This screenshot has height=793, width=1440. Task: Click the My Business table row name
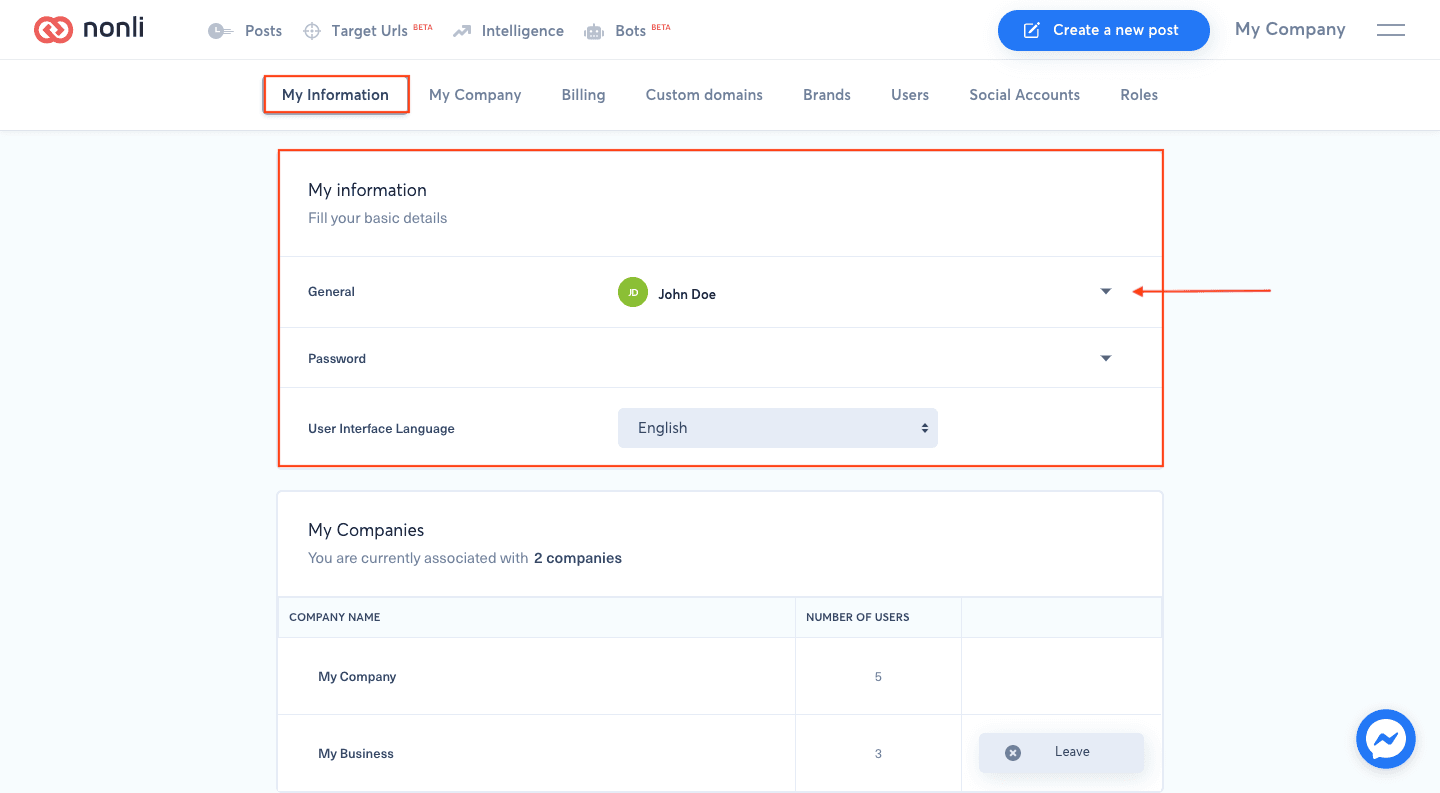point(356,754)
